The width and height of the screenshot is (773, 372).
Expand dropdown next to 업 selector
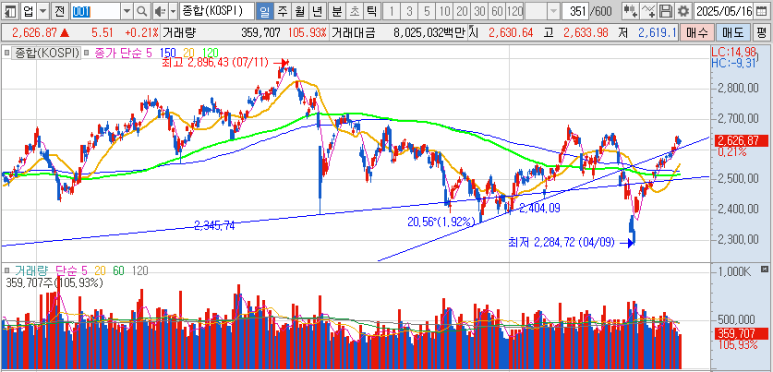43,11
